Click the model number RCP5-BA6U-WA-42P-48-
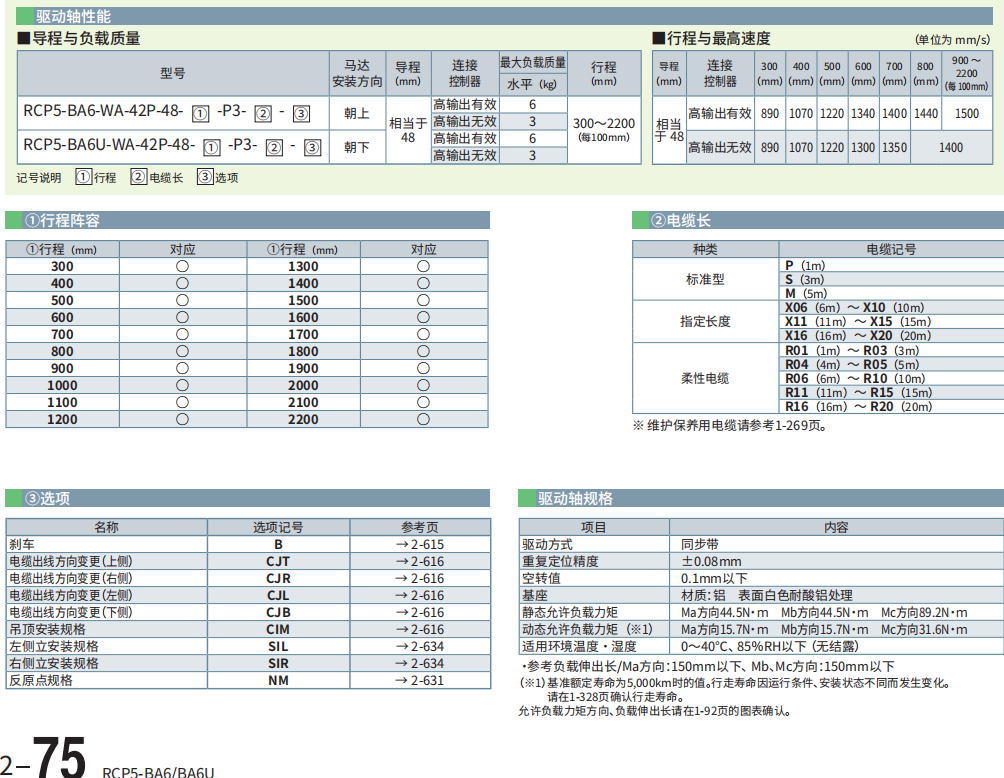Screen dimensions: 1004x778 109,145
